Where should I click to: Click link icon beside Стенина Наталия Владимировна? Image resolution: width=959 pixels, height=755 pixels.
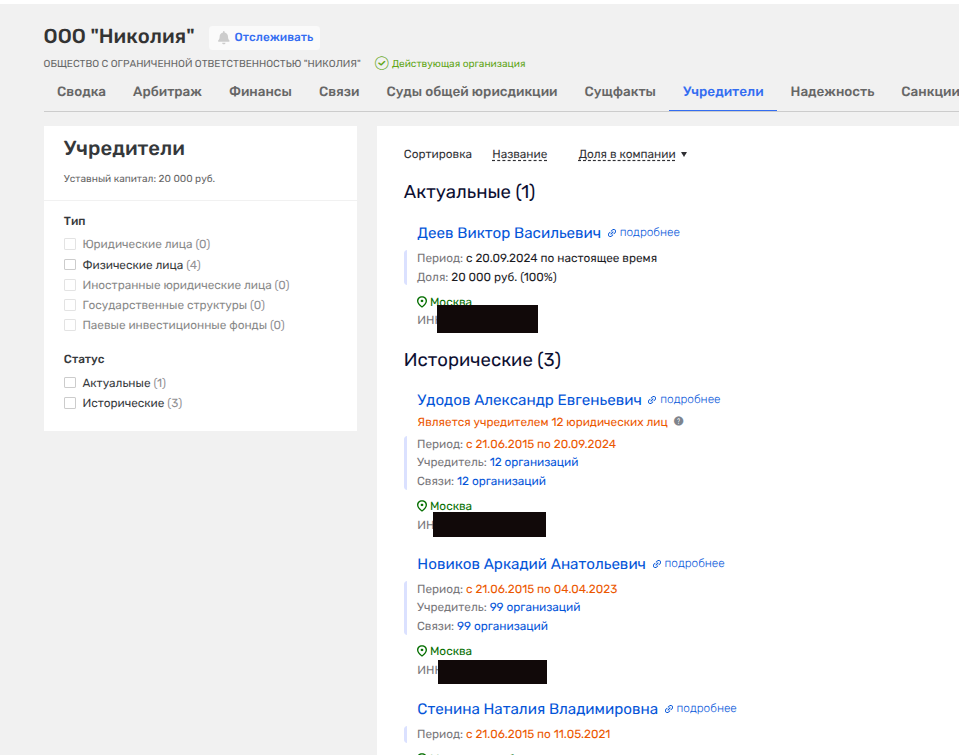pyautogui.click(x=669, y=709)
